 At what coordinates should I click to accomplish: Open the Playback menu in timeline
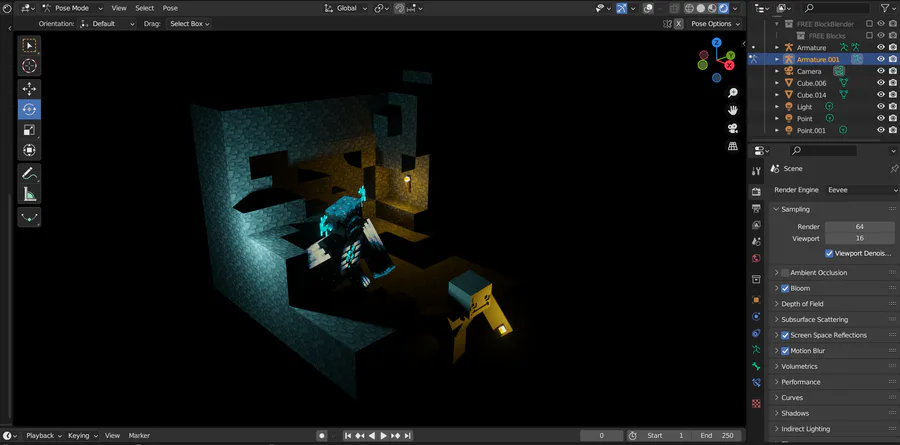coord(42,436)
